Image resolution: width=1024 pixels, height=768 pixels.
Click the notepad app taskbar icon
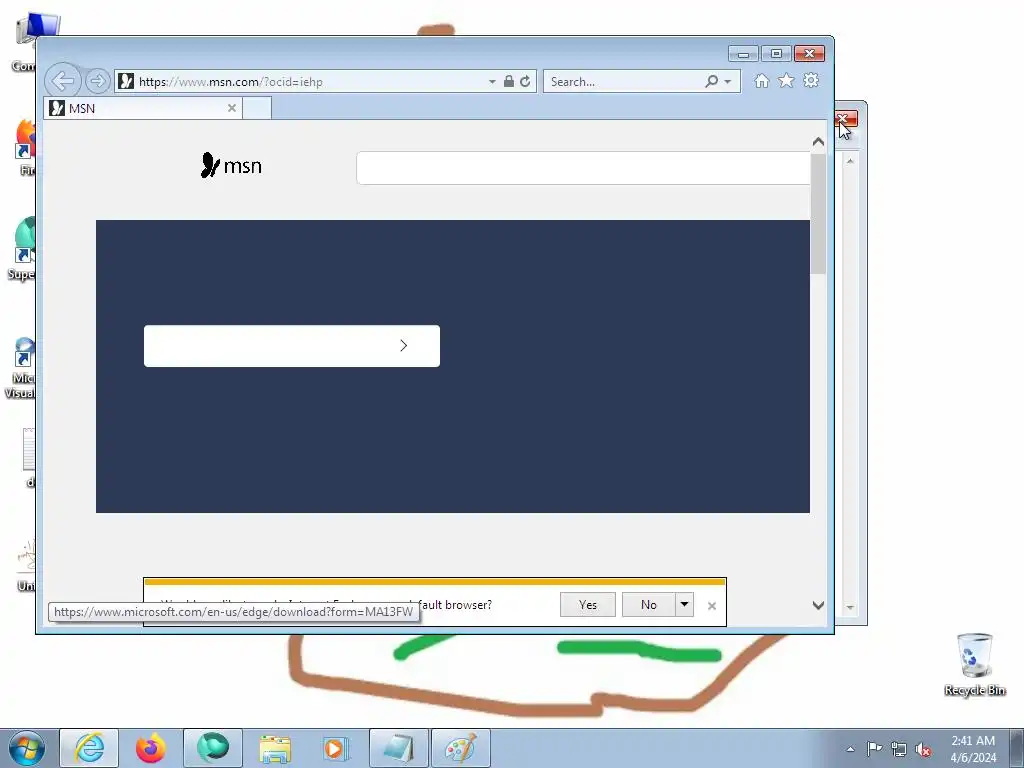coord(398,748)
